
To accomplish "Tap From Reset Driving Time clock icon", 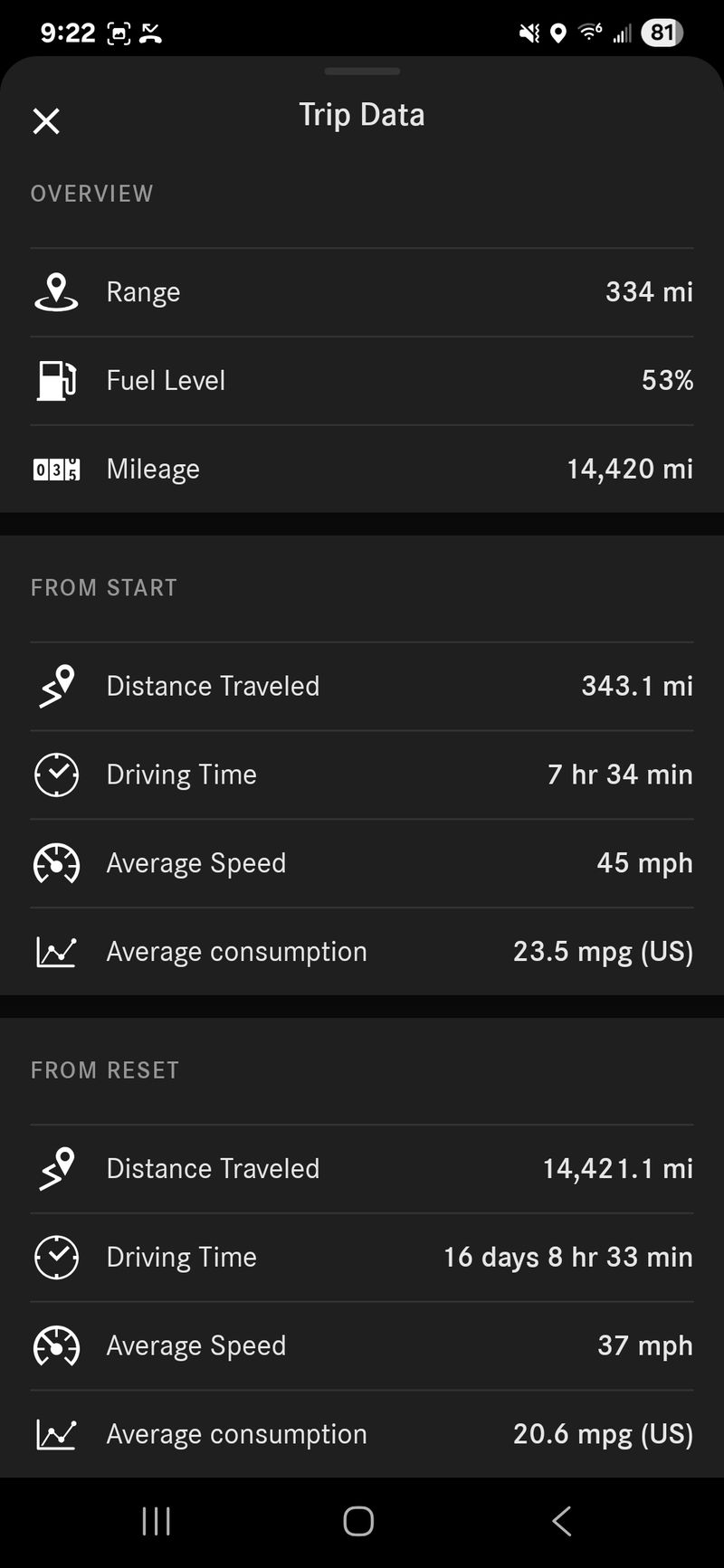I will 56,1257.
